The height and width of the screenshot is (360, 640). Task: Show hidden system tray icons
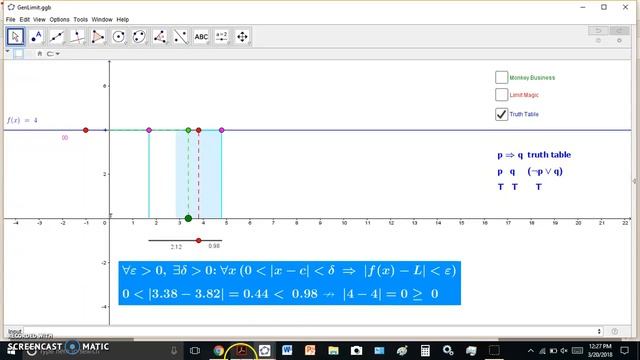click(x=531, y=351)
